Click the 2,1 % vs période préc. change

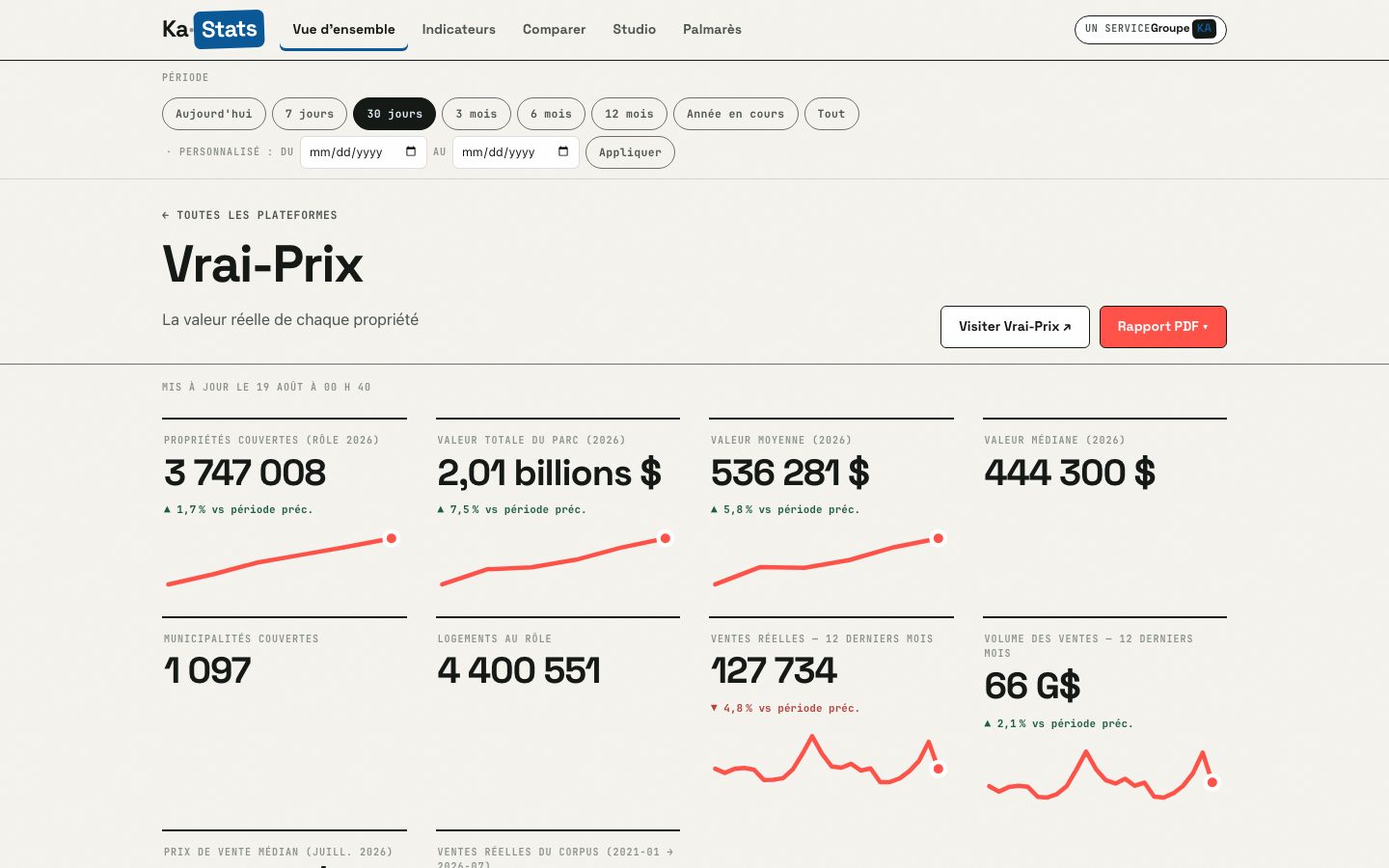pyautogui.click(x=1059, y=723)
